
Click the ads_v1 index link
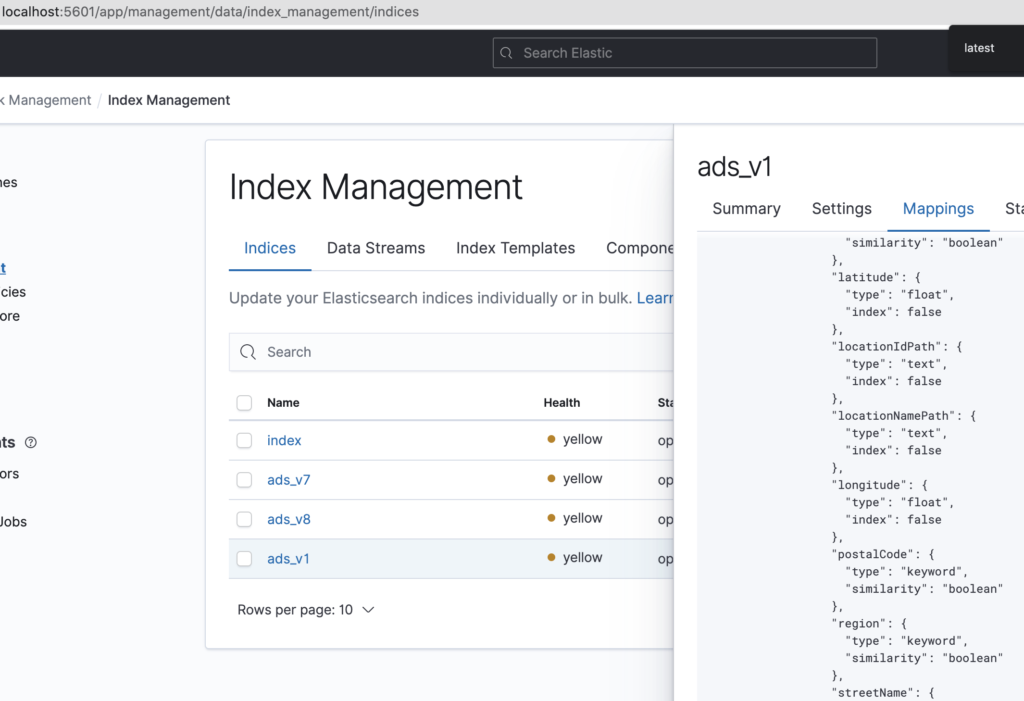pyautogui.click(x=288, y=559)
